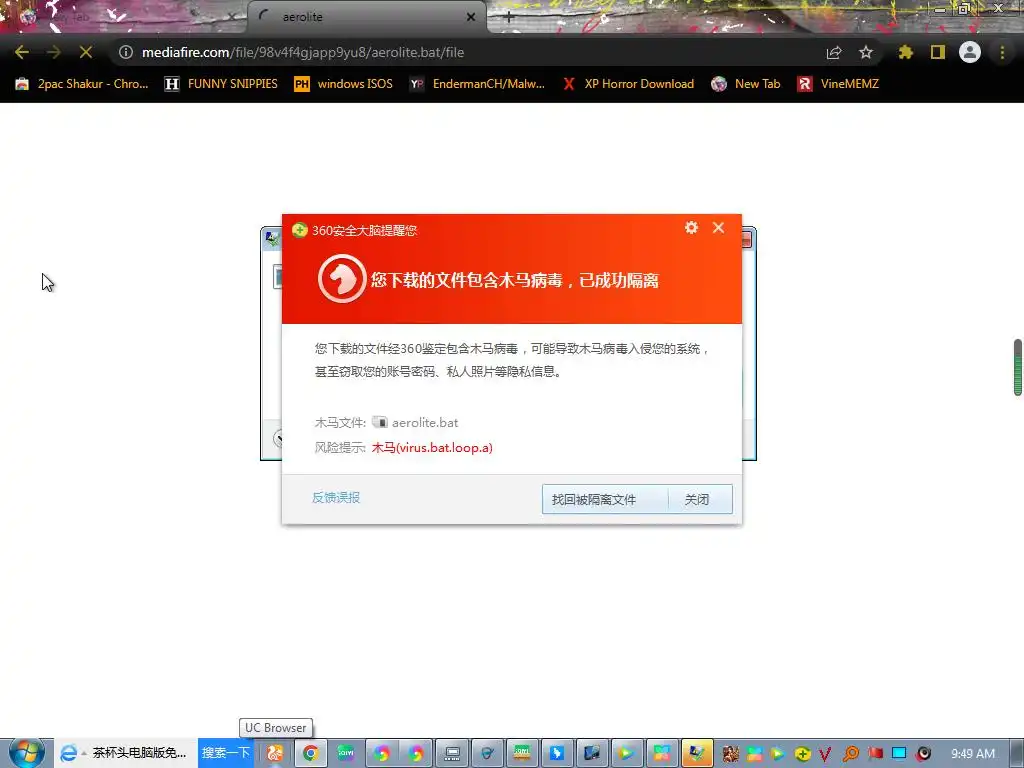This screenshot has width=1024, height=768.
Task: Open UC Browser from taskbar
Action: 275,754
